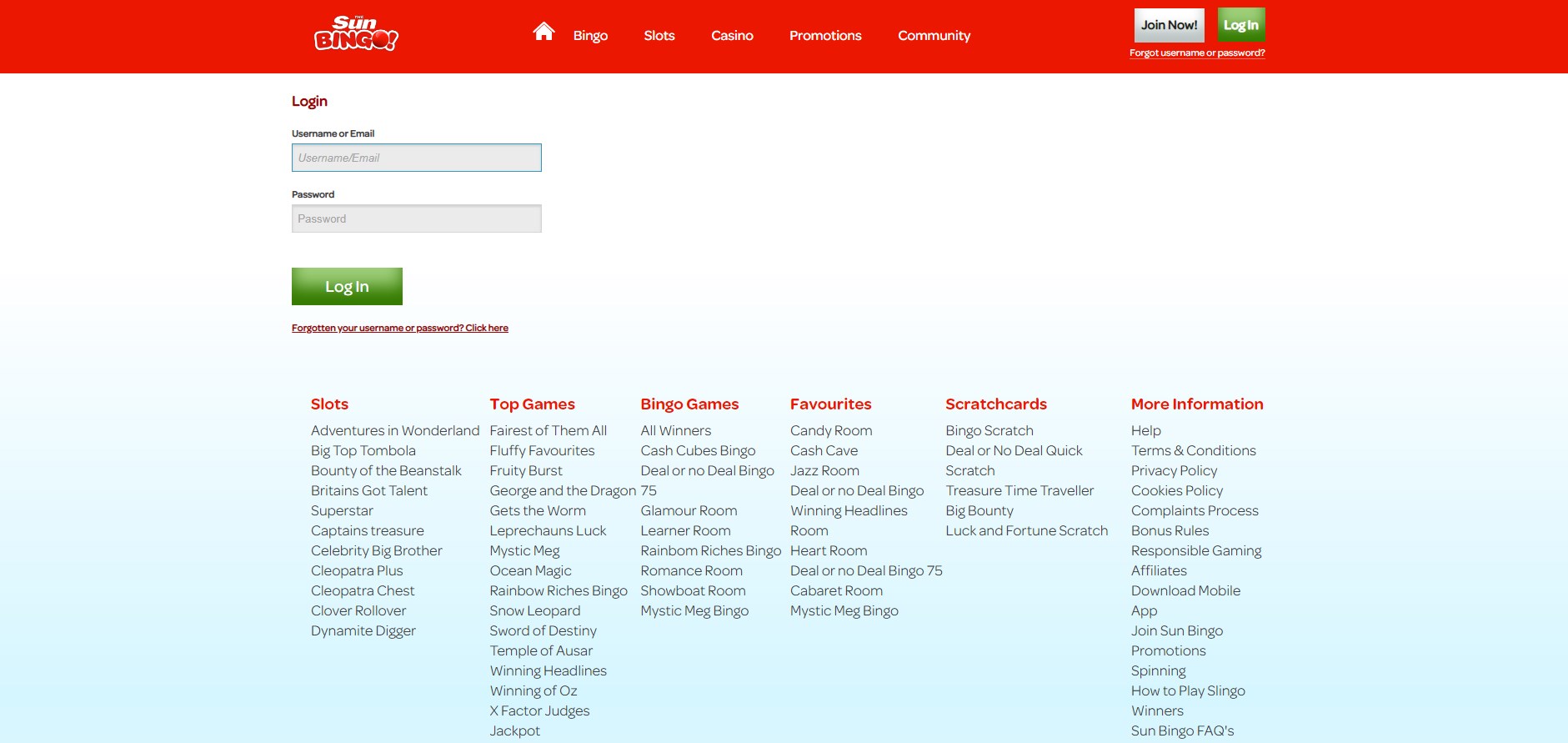Open Glamour Room link
This screenshot has width=1568, height=743.
point(689,510)
